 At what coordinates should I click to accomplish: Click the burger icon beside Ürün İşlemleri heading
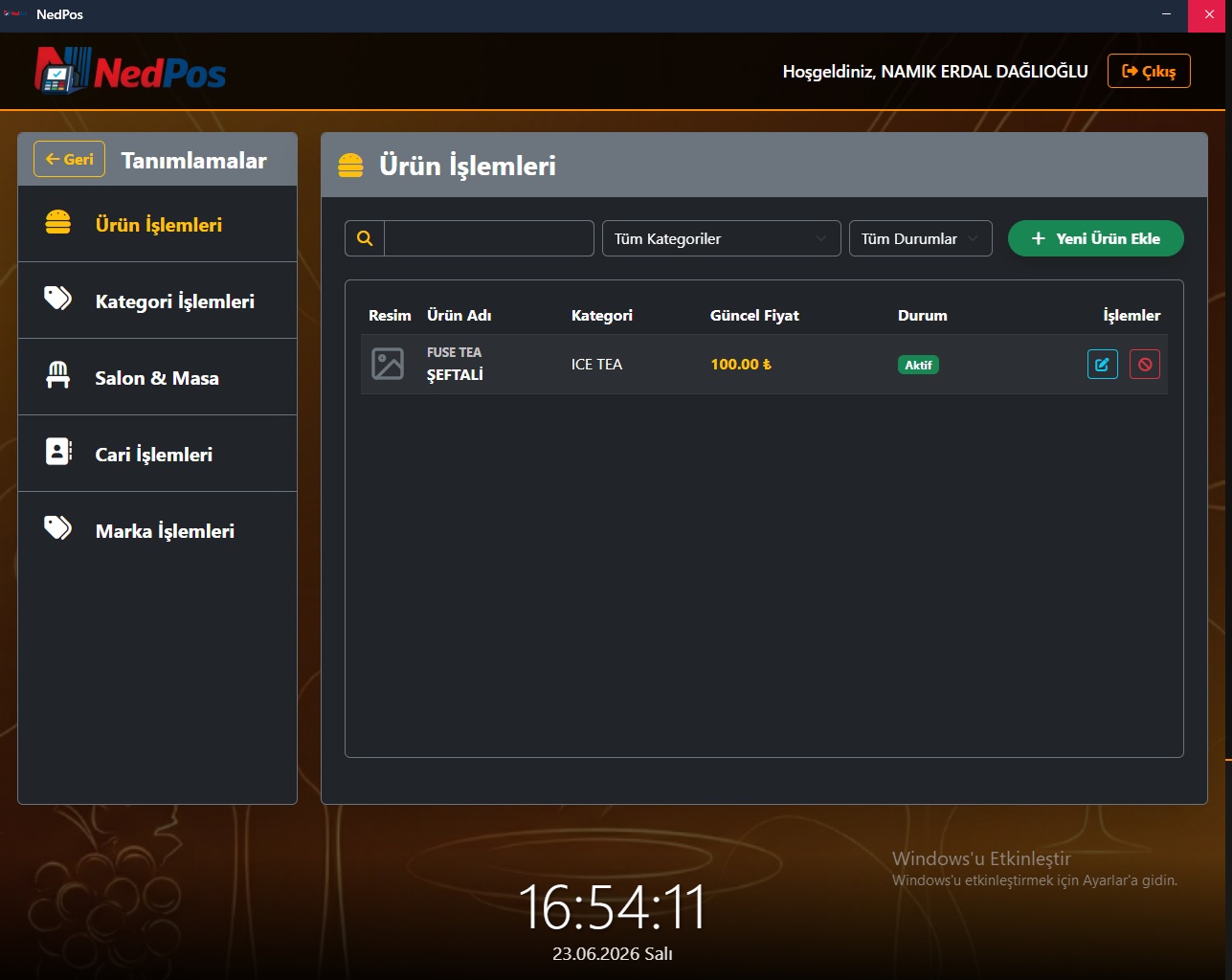[350, 166]
